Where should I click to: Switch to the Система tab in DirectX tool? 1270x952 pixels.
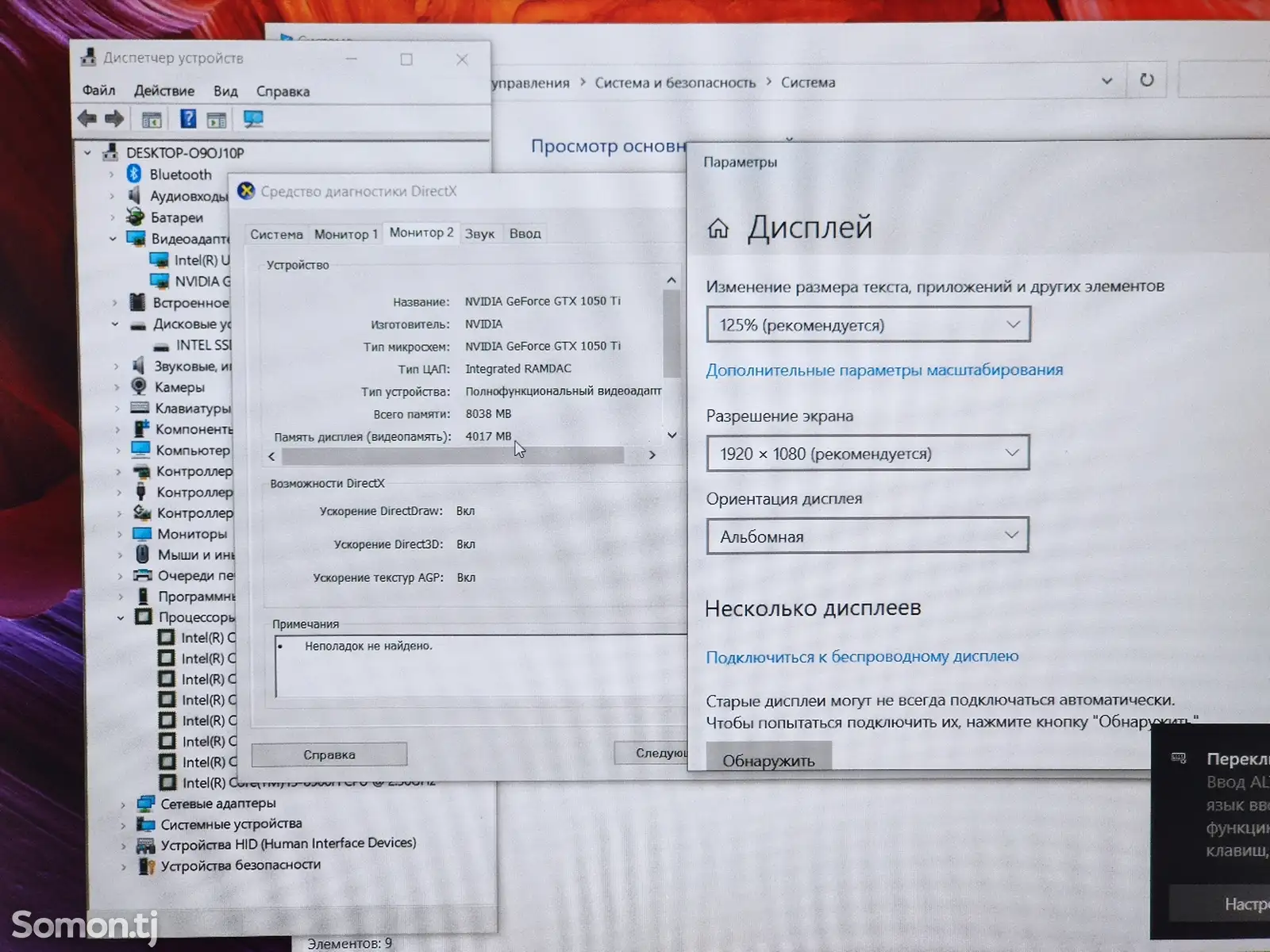pyautogui.click(x=276, y=234)
